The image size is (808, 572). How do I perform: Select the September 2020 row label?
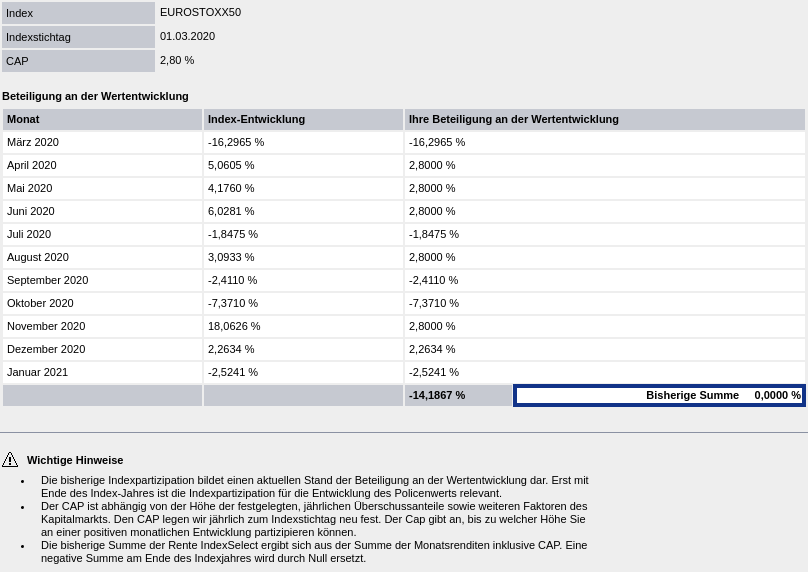click(x=47, y=280)
